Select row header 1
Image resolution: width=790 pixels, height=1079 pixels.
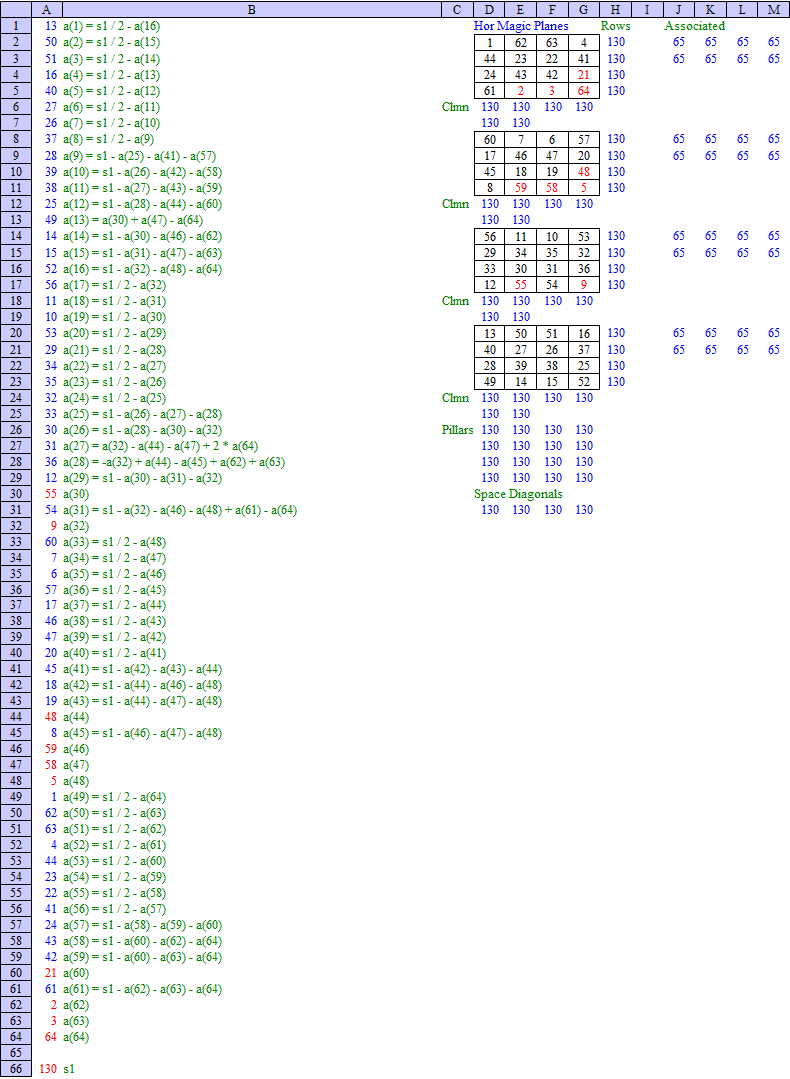pyautogui.click(x=16, y=25)
